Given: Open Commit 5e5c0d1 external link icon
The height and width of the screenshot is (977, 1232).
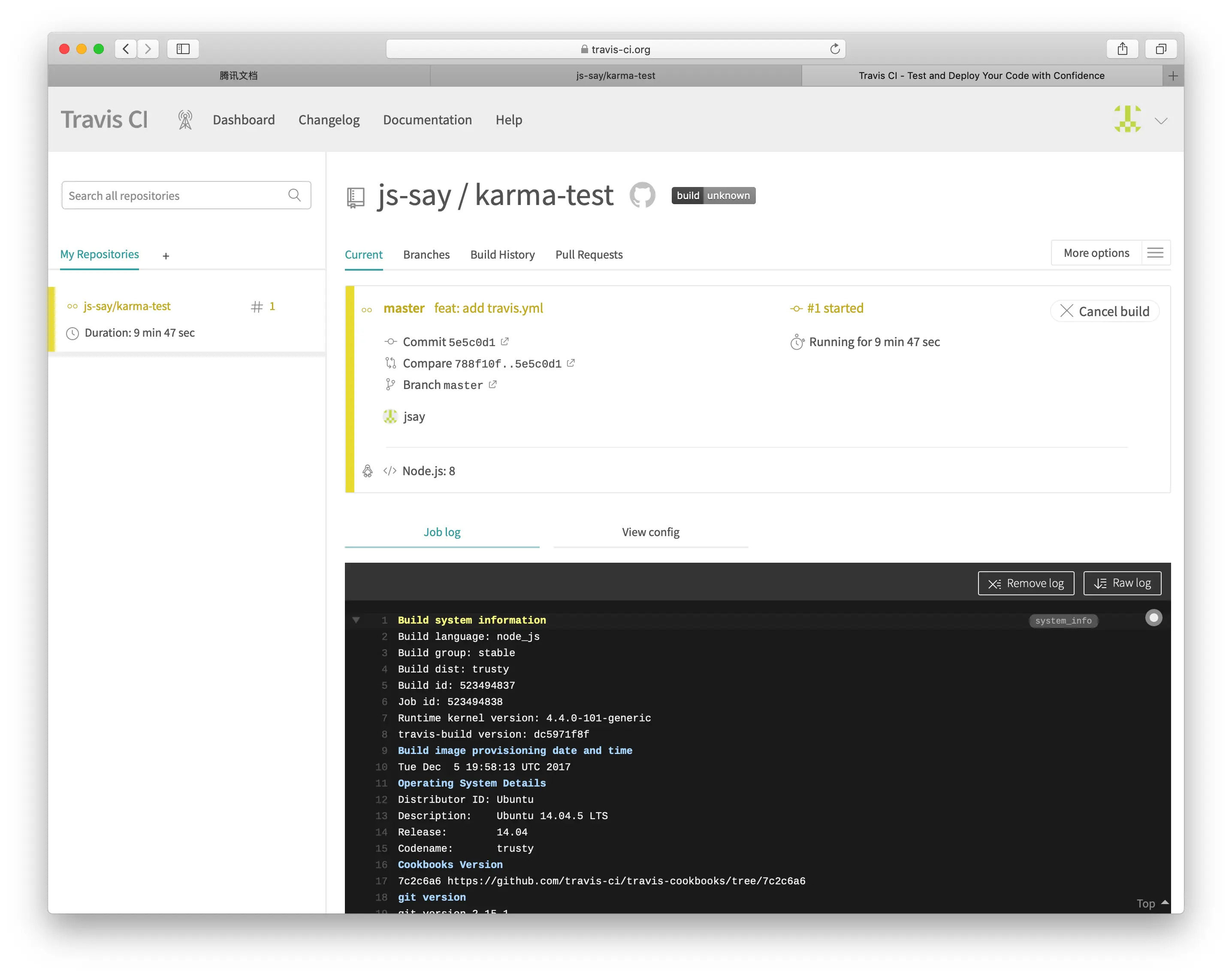Looking at the screenshot, I should (x=504, y=341).
